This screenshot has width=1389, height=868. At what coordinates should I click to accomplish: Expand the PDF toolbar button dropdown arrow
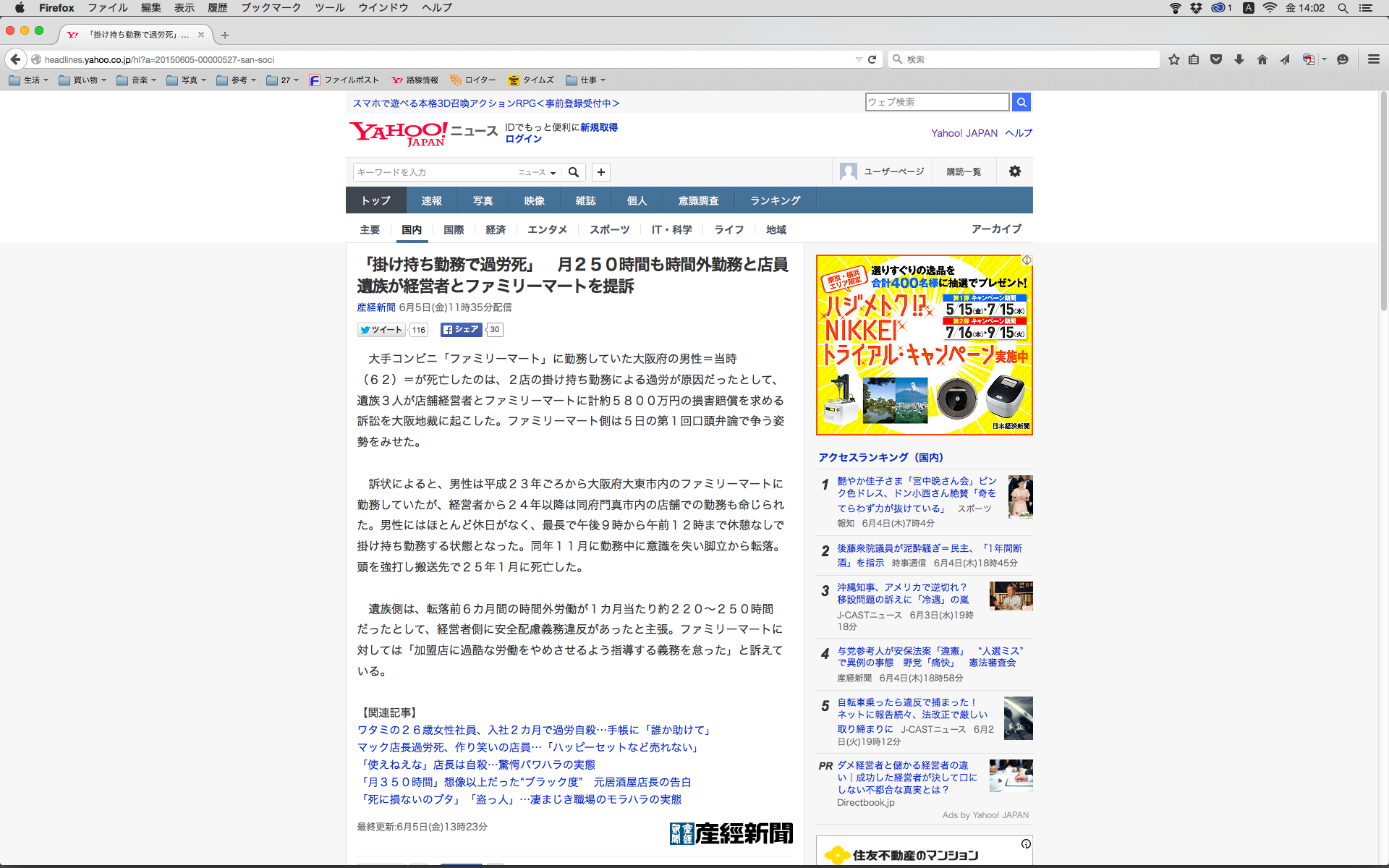(x=1325, y=59)
